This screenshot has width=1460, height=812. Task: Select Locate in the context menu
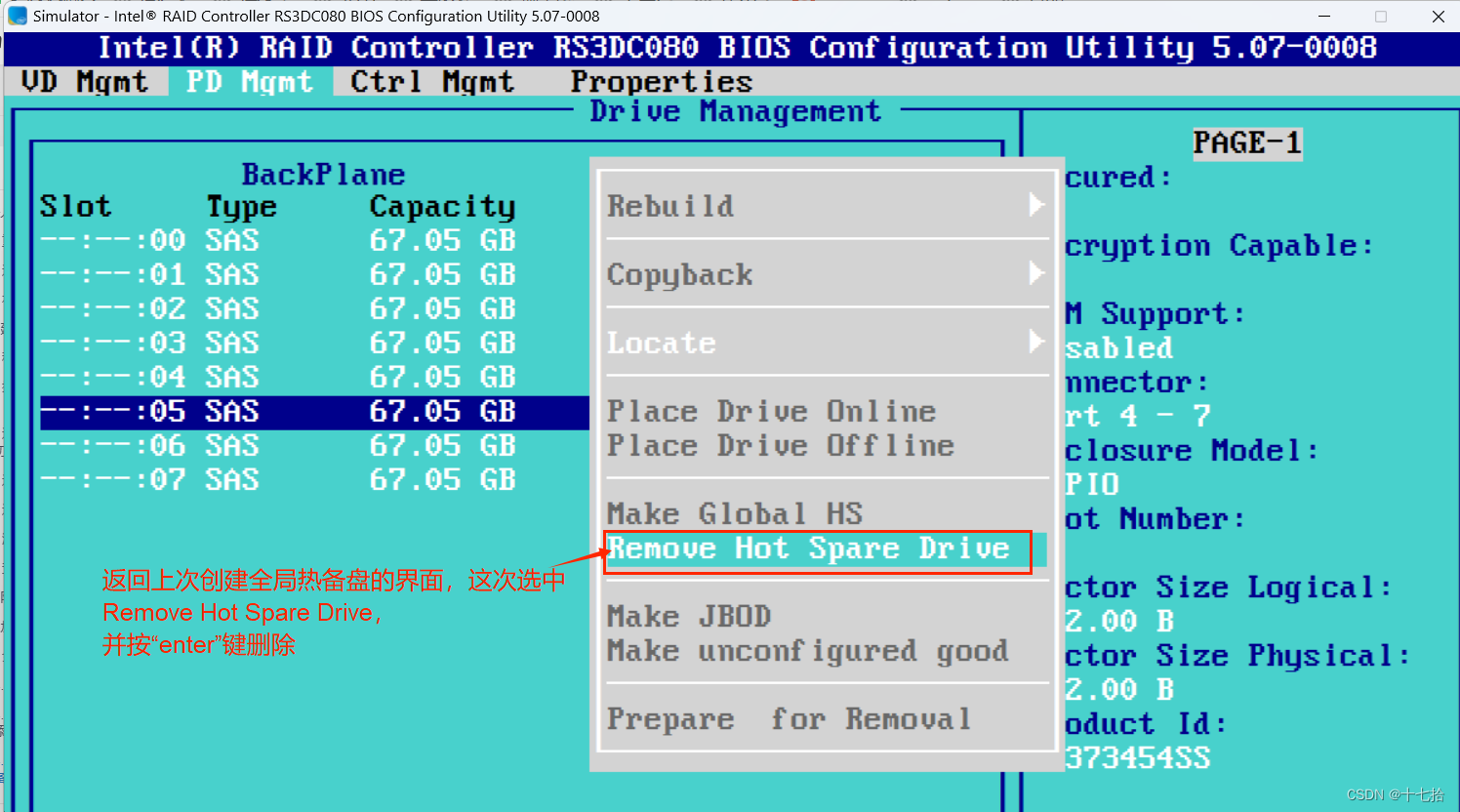[x=662, y=344]
